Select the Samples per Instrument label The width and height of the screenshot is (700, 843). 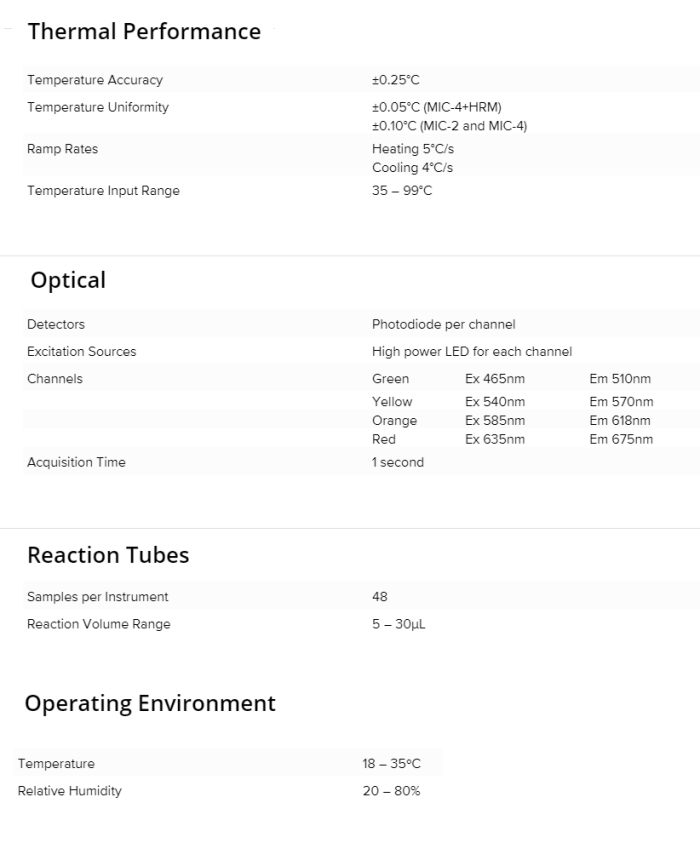(x=98, y=597)
